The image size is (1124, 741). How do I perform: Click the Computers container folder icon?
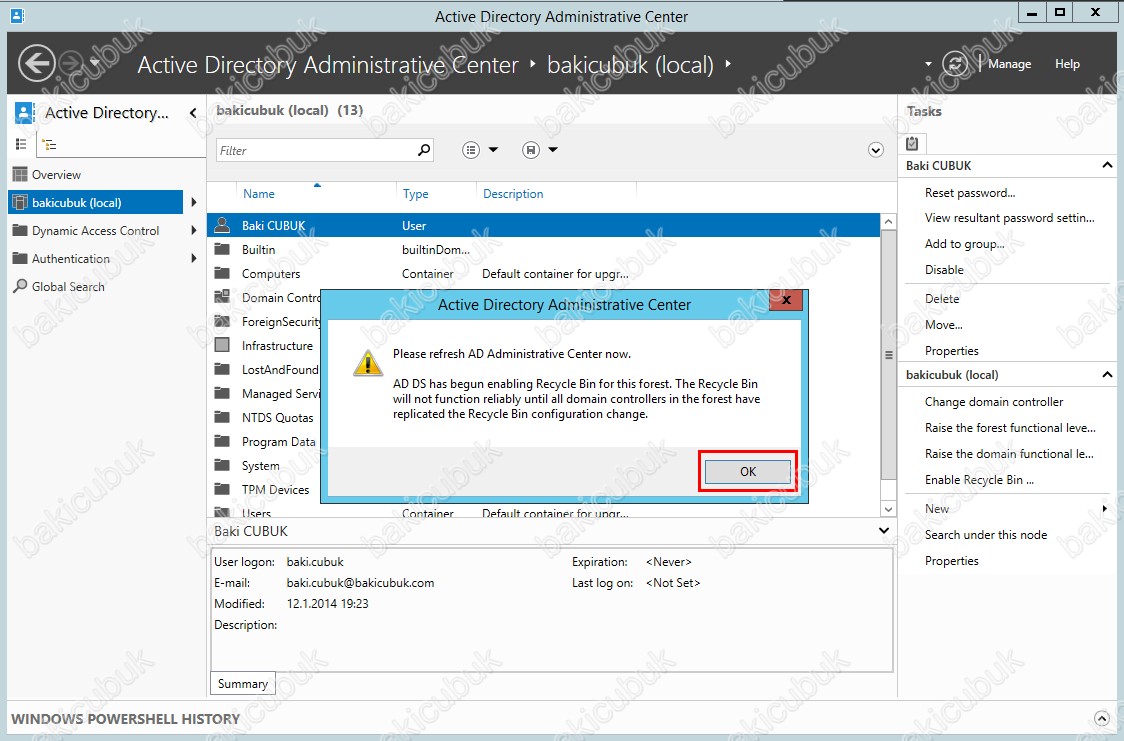tap(222, 273)
